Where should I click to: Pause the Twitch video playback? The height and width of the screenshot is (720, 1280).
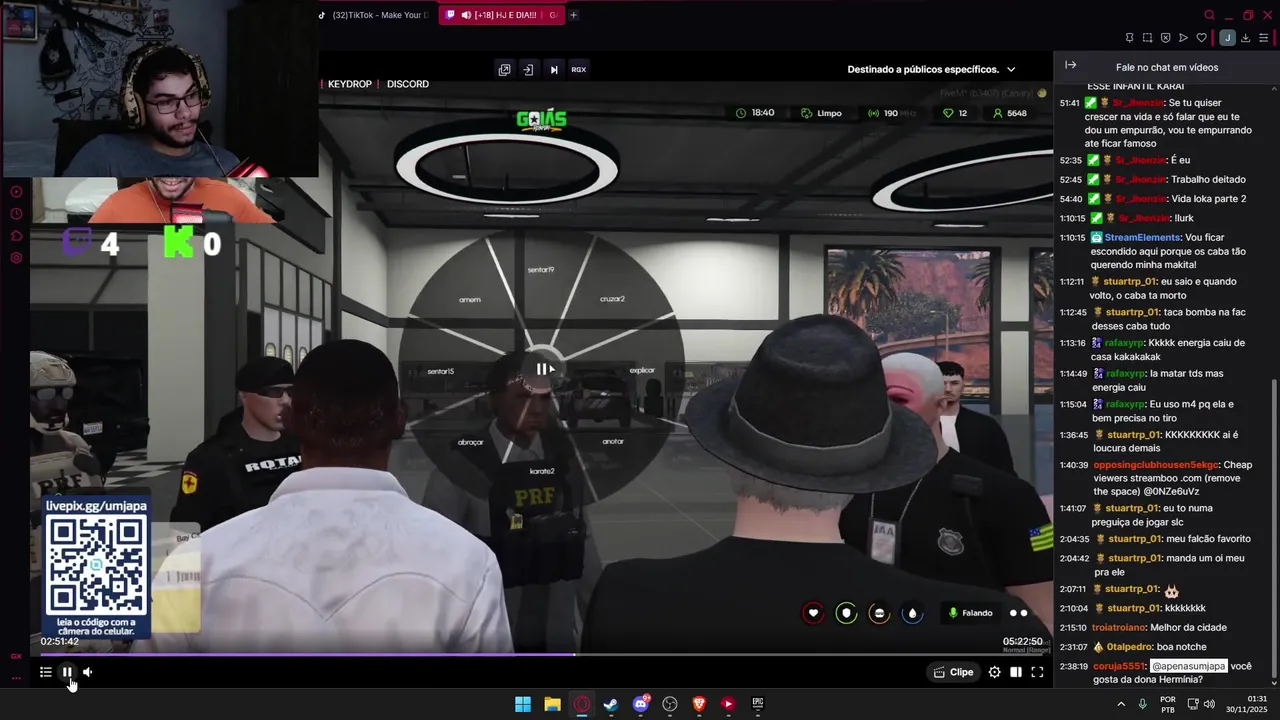click(x=67, y=672)
